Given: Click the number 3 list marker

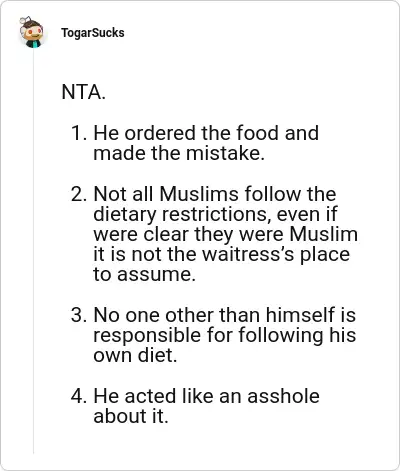Looking at the screenshot, I should [79, 315].
